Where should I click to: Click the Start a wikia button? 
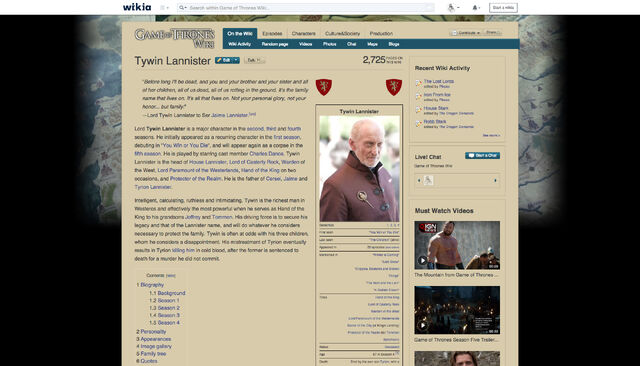(x=503, y=7)
